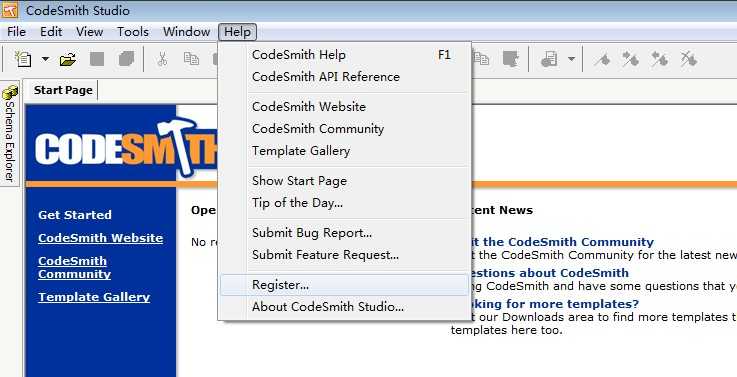Click the F1 shortcut label in menu
The image size is (737, 377).
click(444, 55)
